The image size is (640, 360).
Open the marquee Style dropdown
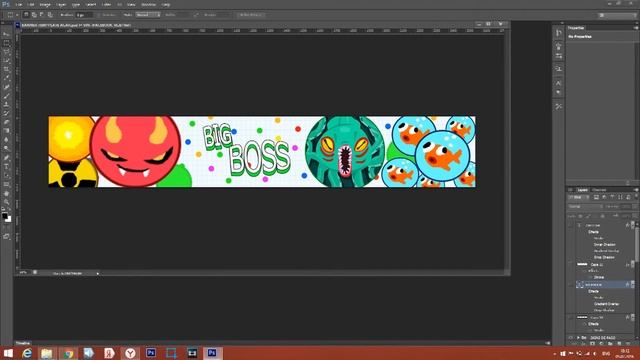pos(148,15)
